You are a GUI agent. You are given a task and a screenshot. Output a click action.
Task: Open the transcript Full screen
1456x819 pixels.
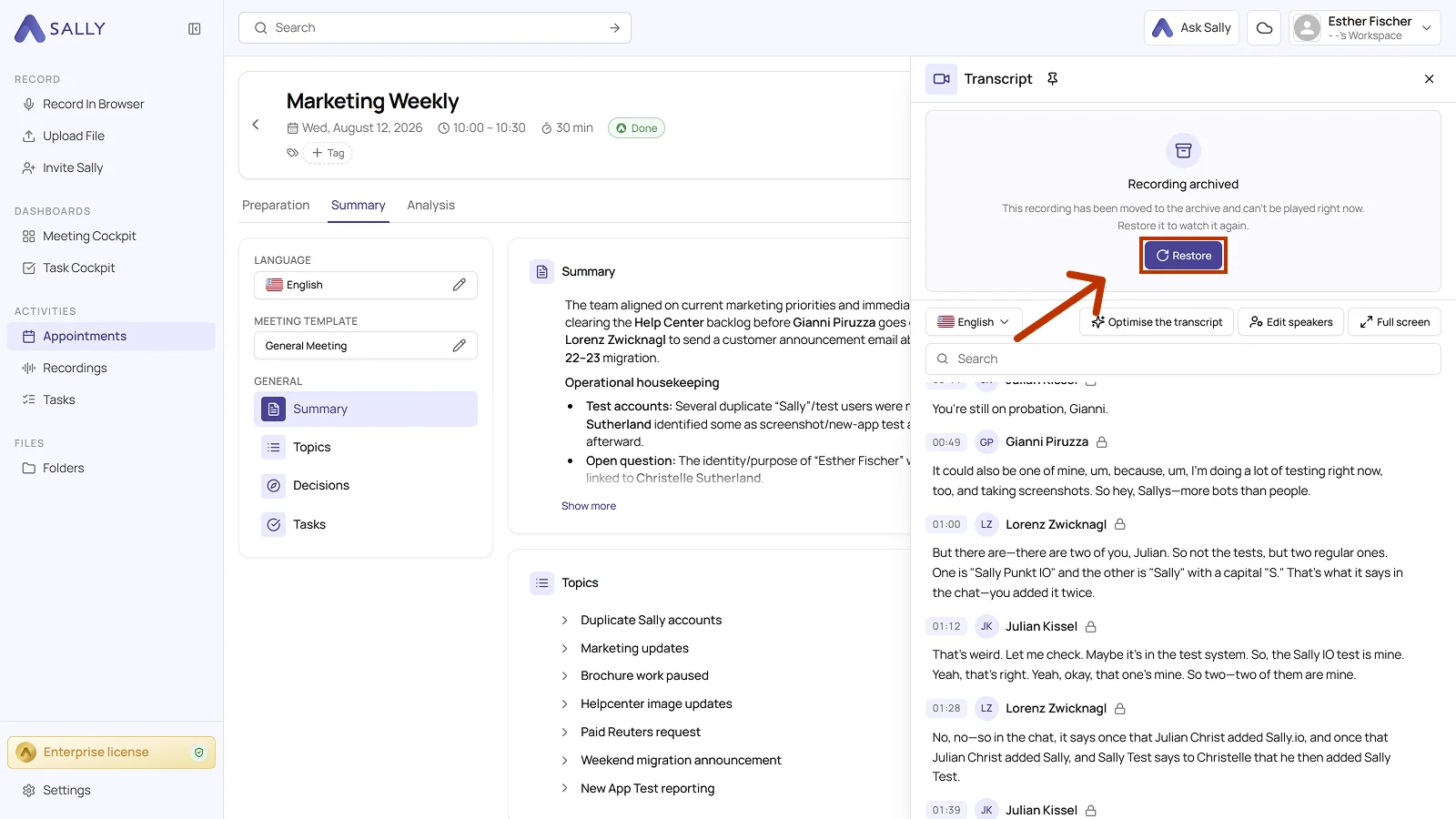1394,322
